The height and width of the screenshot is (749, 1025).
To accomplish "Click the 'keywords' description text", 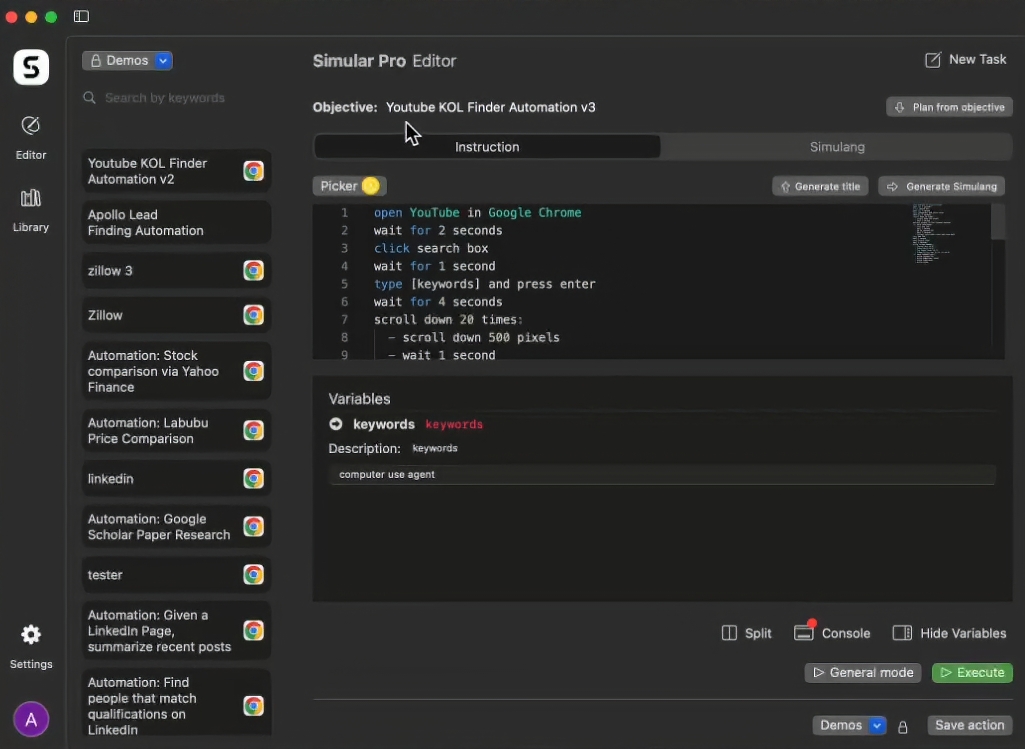I will click(435, 448).
